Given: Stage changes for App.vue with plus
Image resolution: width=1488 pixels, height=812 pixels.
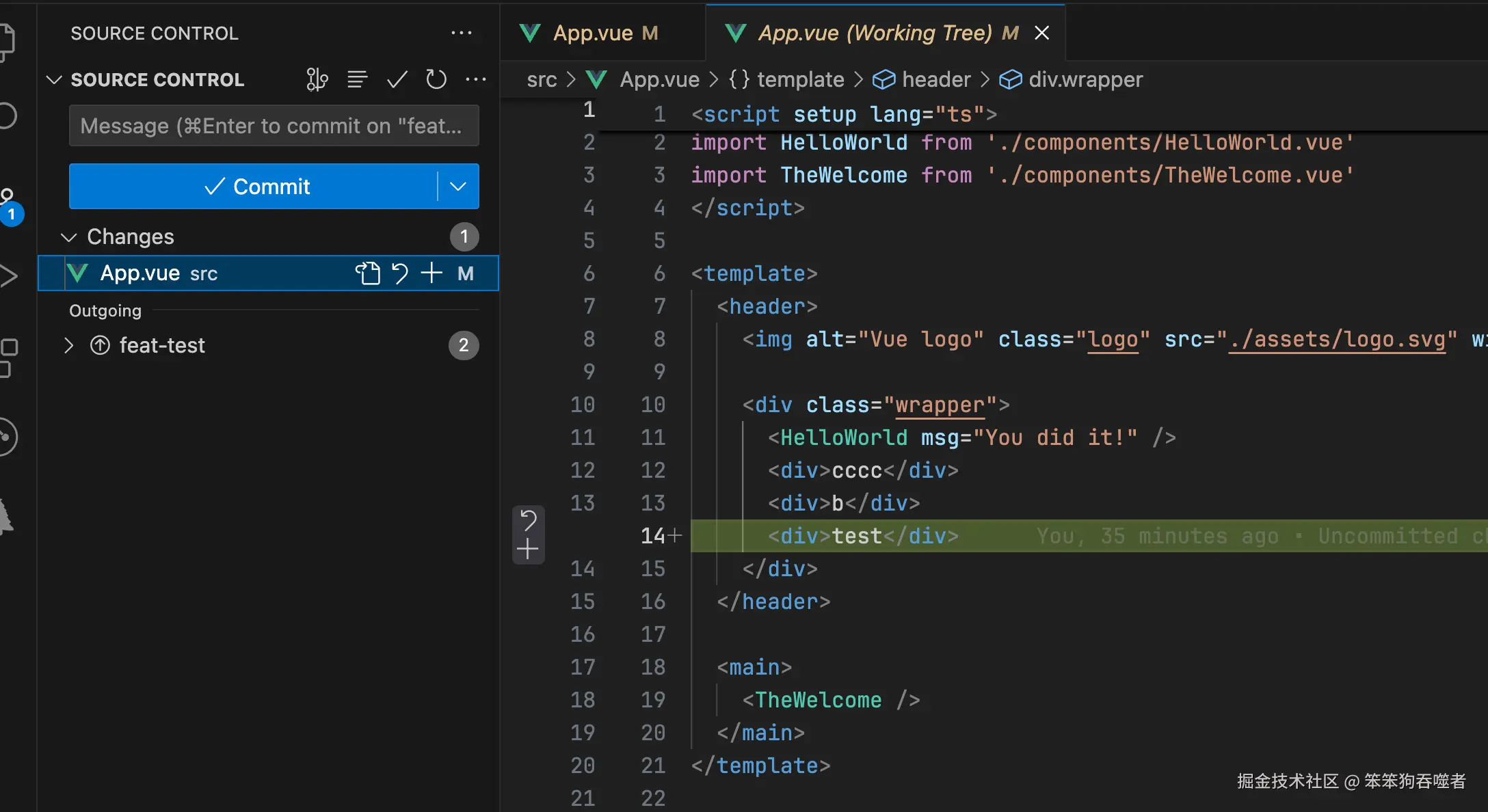Looking at the screenshot, I should tap(431, 273).
